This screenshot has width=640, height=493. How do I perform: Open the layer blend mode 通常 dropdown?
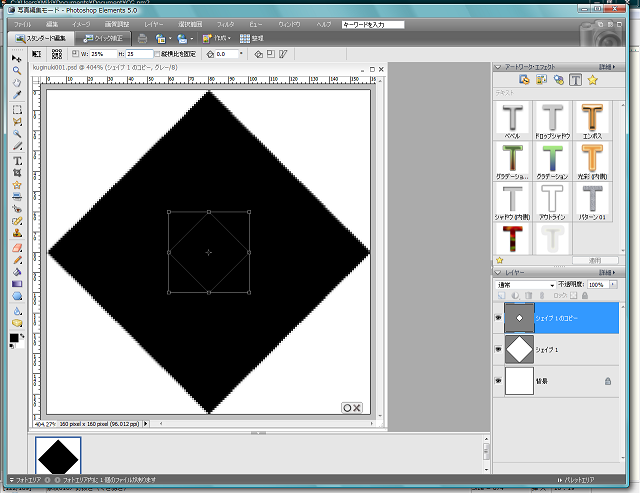pyautogui.click(x=524, y=285)
